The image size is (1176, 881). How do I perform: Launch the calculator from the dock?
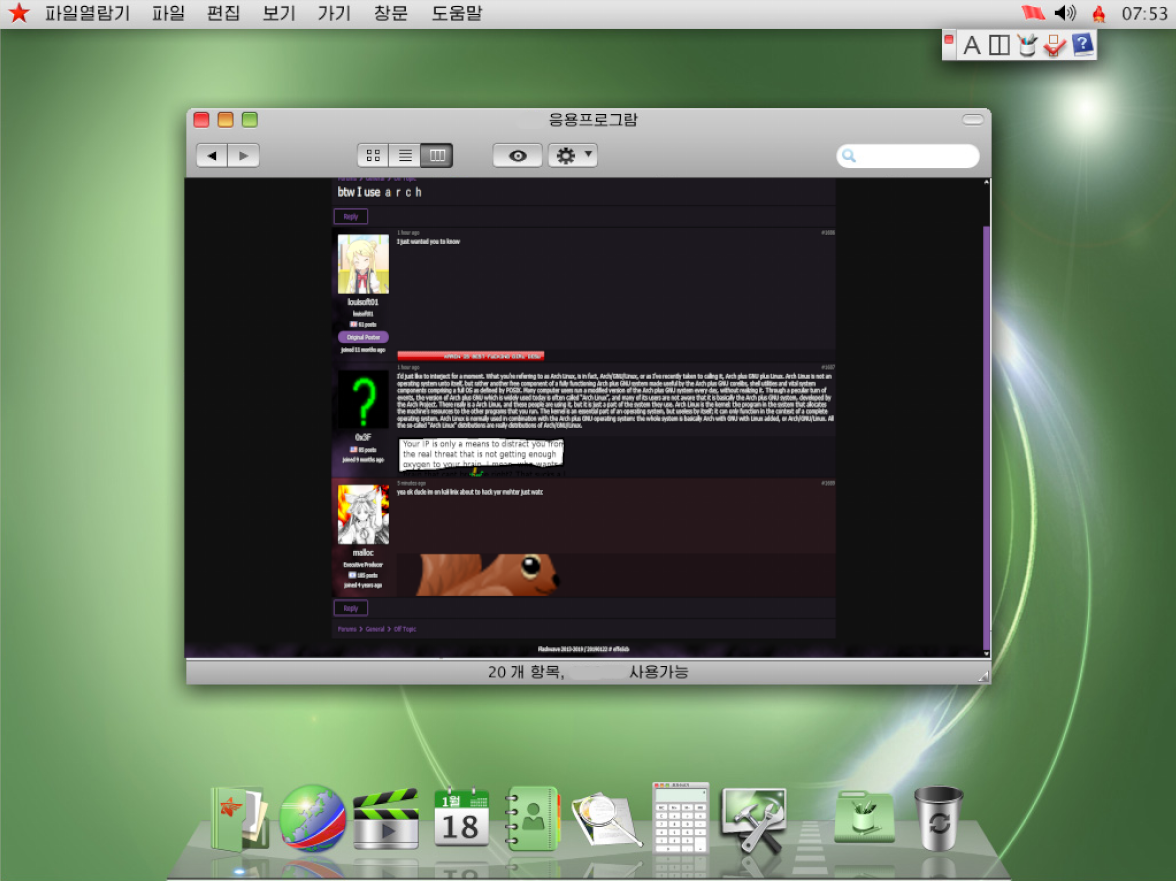pos(680,817)
